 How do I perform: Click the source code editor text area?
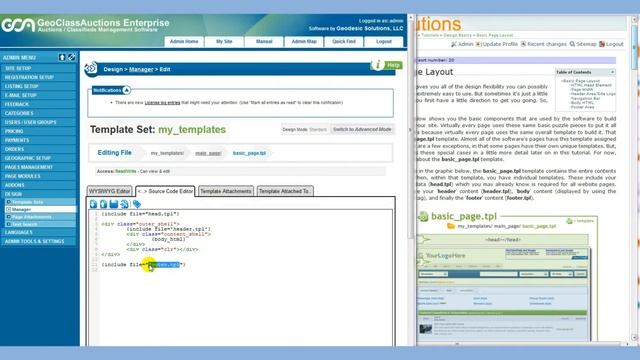(x=240, y=278)
